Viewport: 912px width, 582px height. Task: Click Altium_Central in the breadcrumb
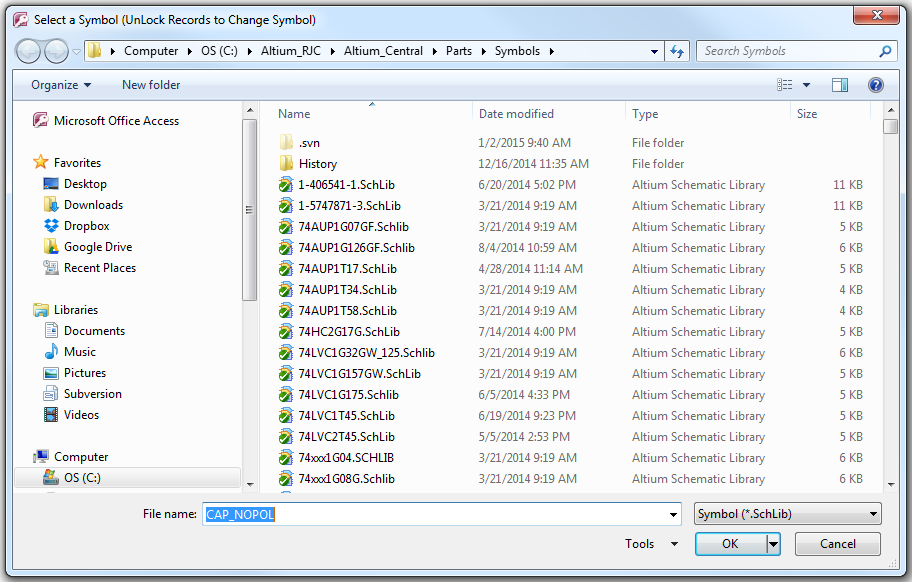point(383,51)
